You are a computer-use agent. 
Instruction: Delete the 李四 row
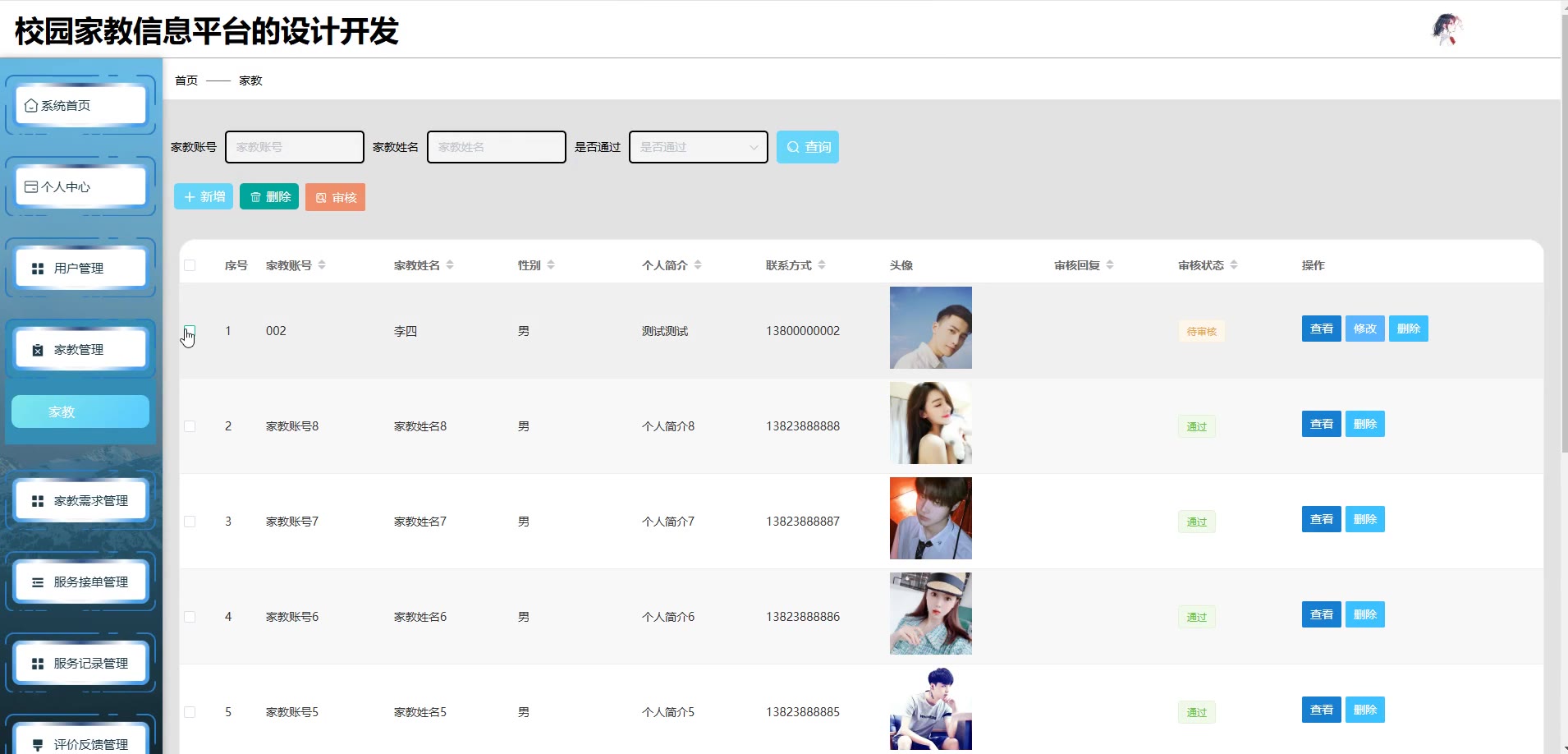[x=1409, y=329]
